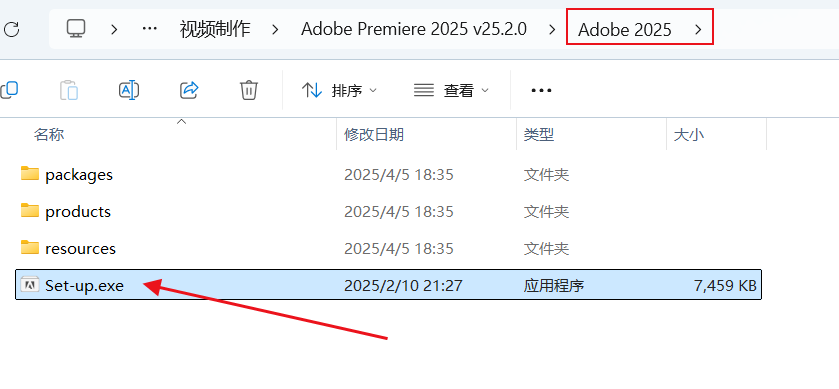Sort by 名称 column header

49,134
